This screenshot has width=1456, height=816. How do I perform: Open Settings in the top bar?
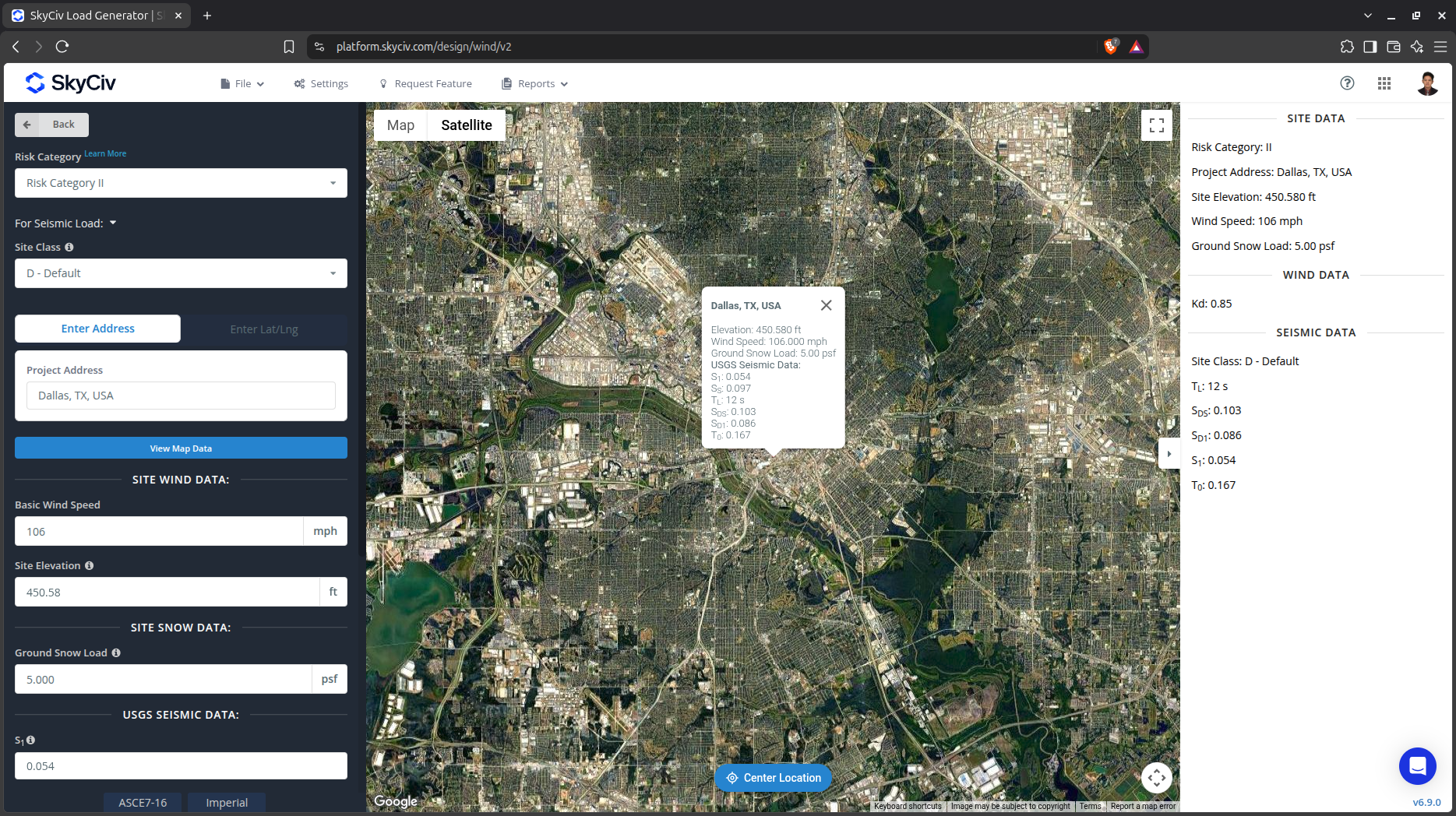click(321, 84)
